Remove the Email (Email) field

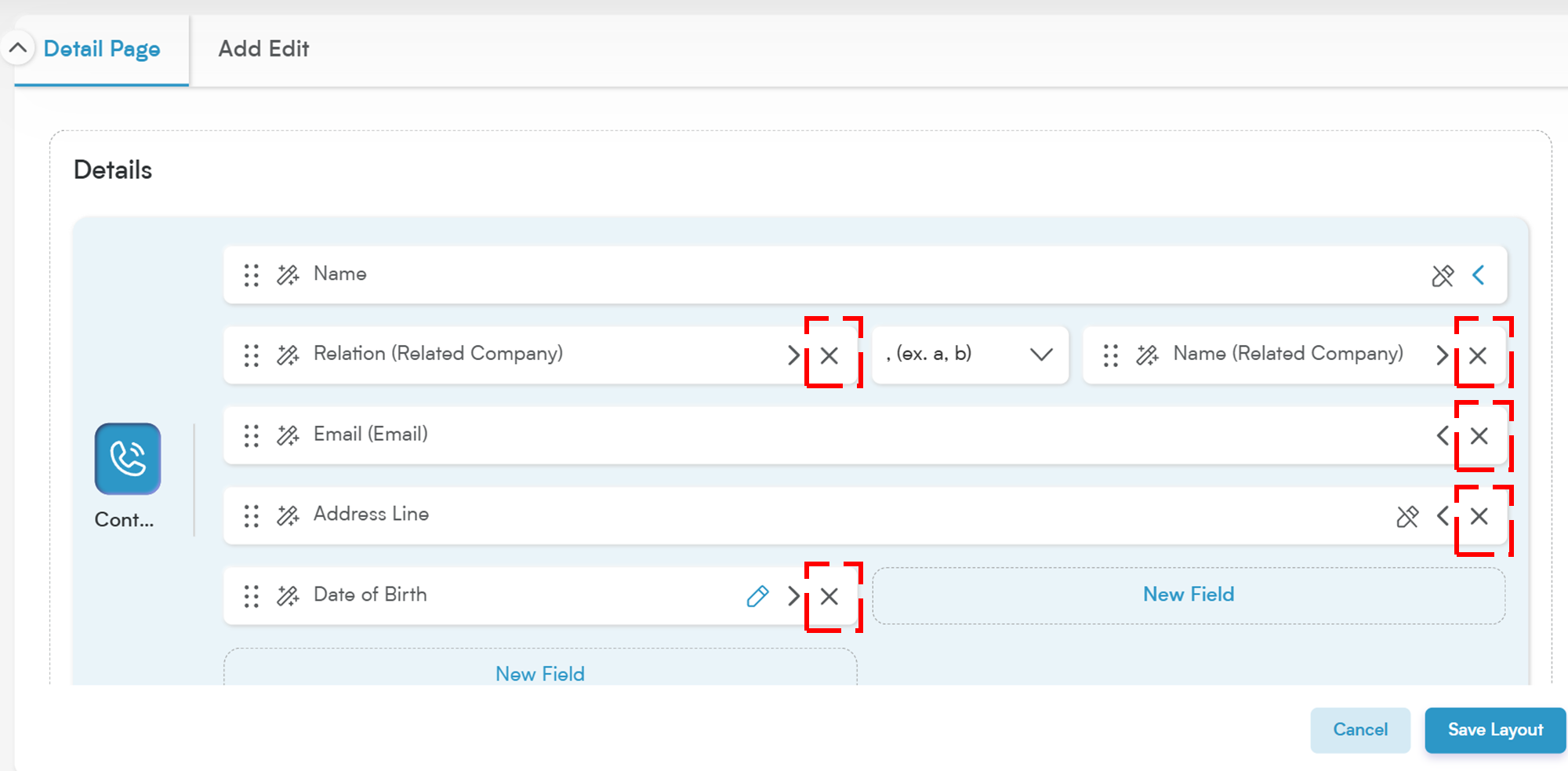point(1479,435)
